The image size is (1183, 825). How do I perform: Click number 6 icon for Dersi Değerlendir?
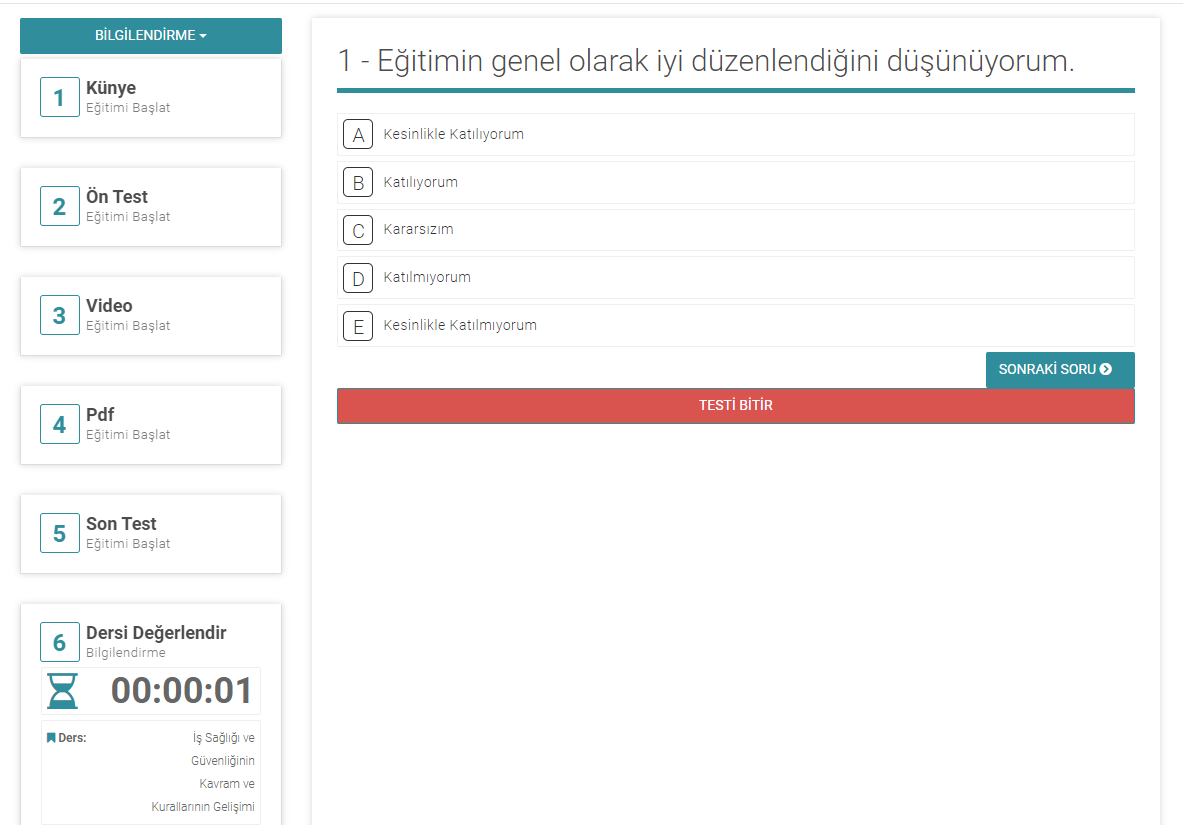(x=59, y=642)
